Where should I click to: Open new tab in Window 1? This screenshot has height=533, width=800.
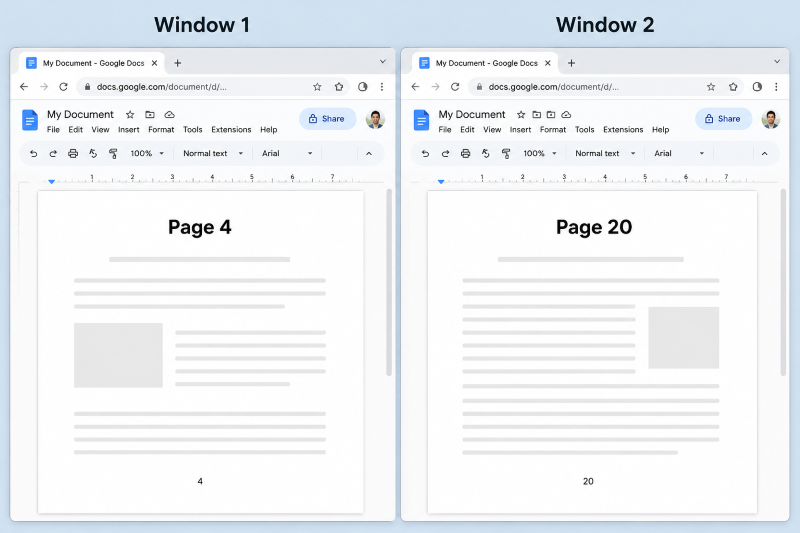(x=178, y=63)
